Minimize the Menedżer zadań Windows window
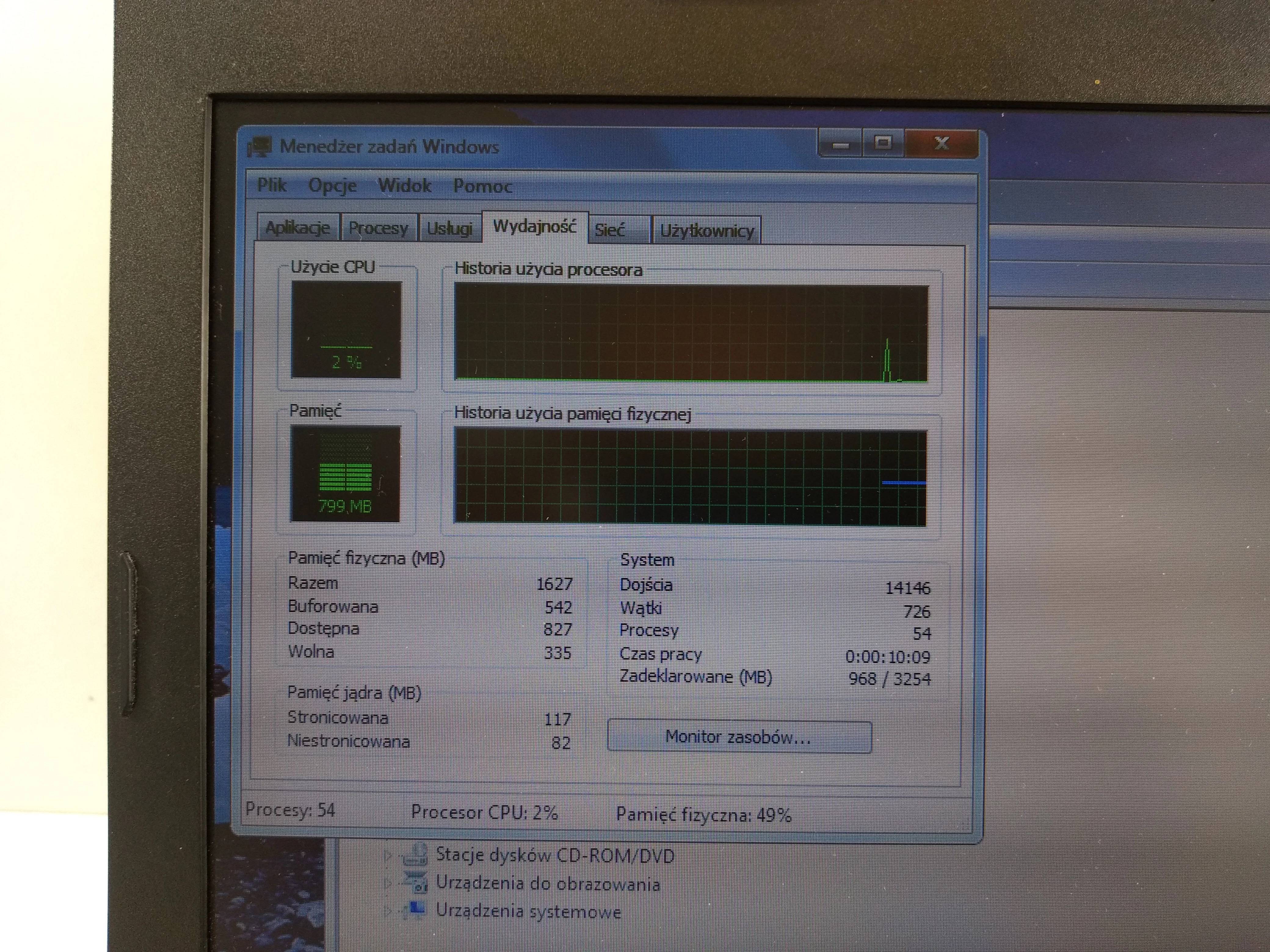Image resolution: width=1270 pixels, height=952 pixels. [x=840, y=144]
